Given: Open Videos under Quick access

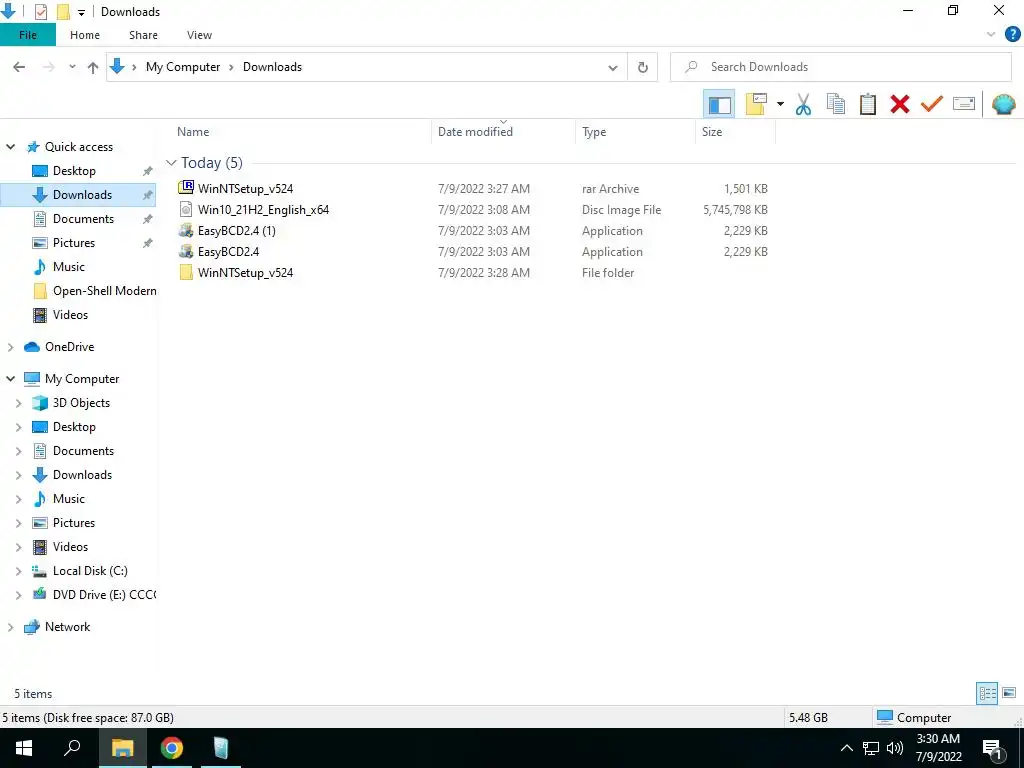Looking at the screenshot, I should [70, 315].
